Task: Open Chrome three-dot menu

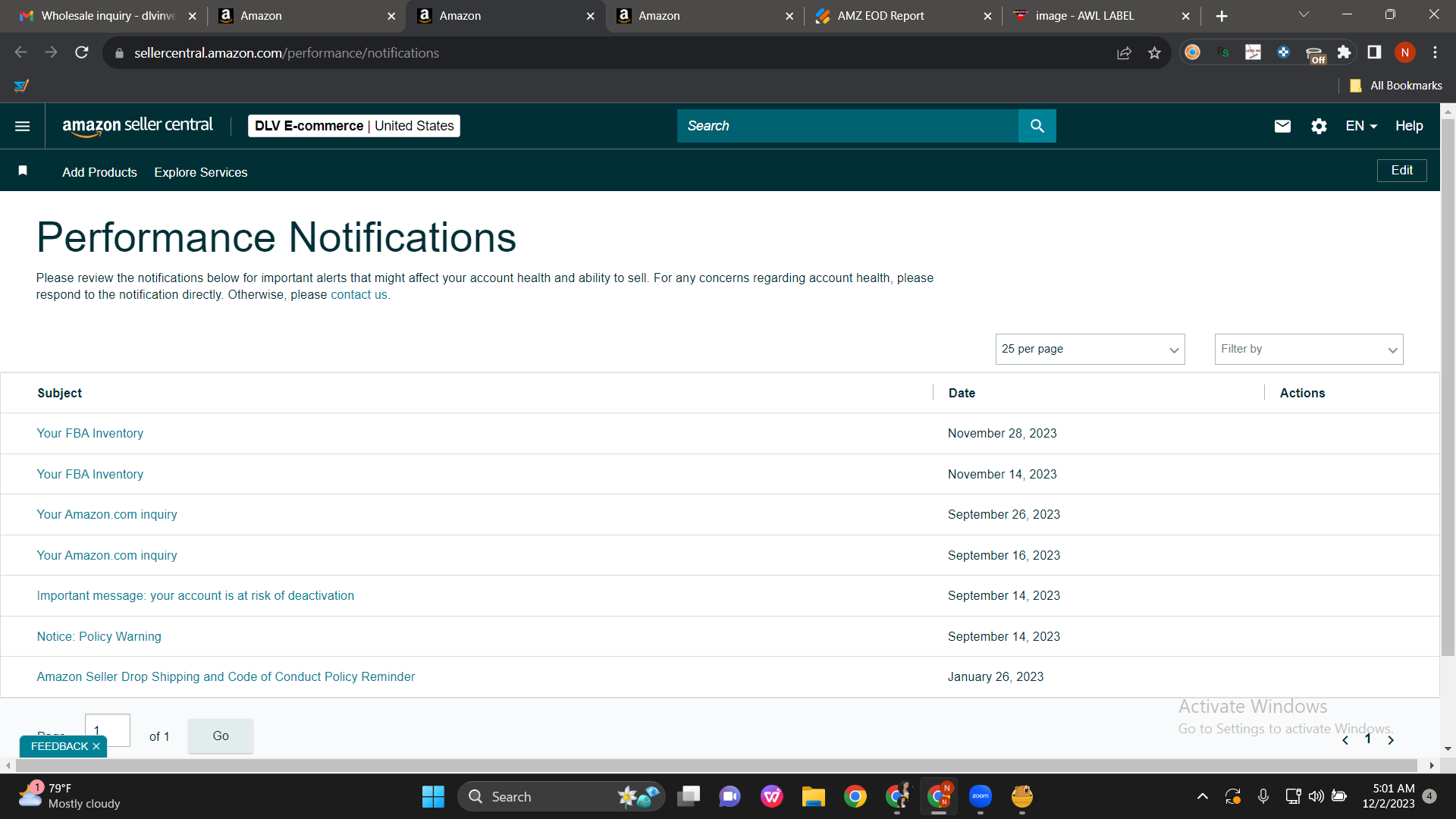Action: point(1435,52)
